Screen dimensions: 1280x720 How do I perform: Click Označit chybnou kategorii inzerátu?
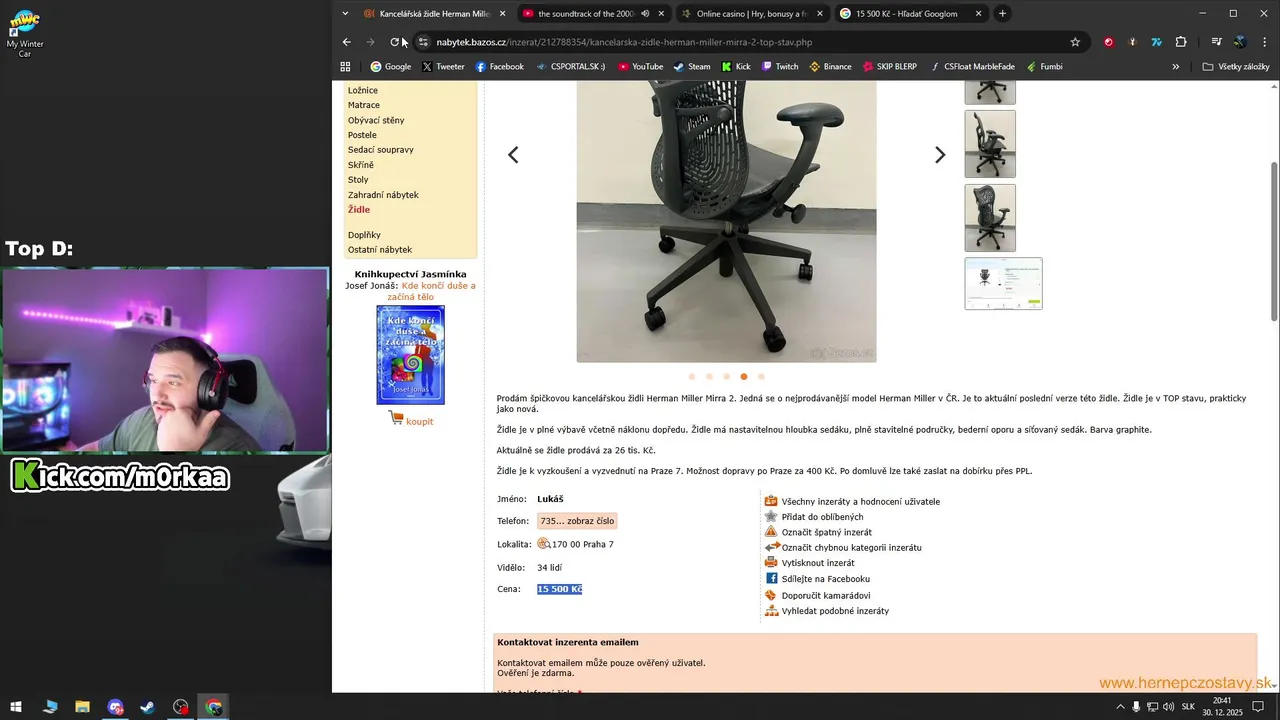(x=852, y=547)
